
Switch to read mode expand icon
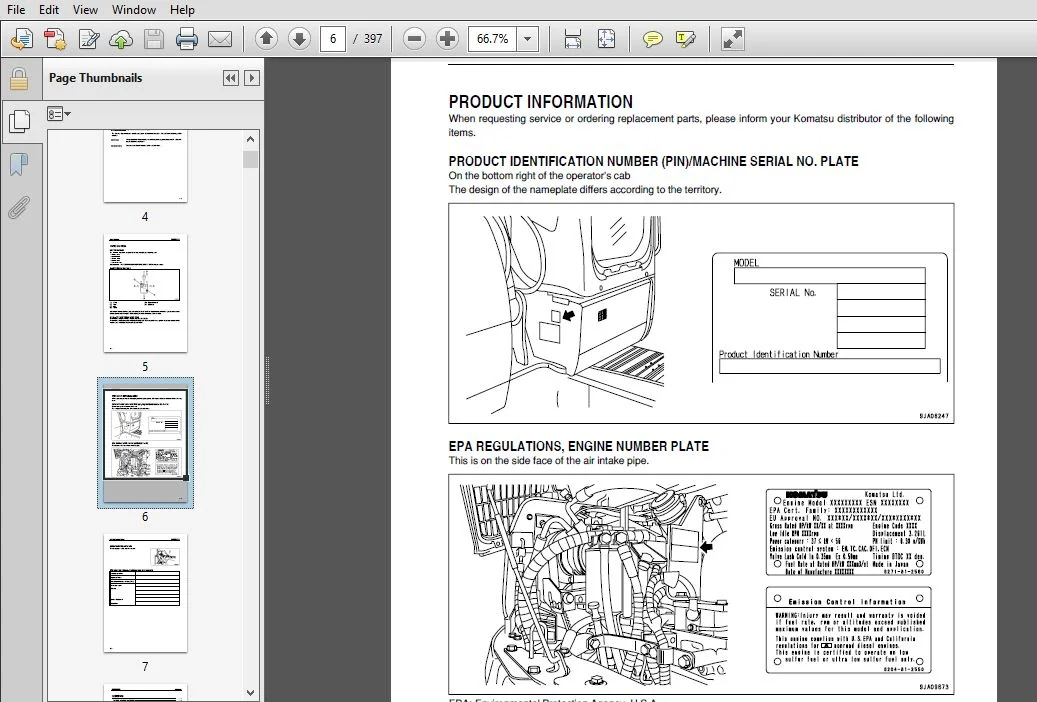(x=732, y=39)
